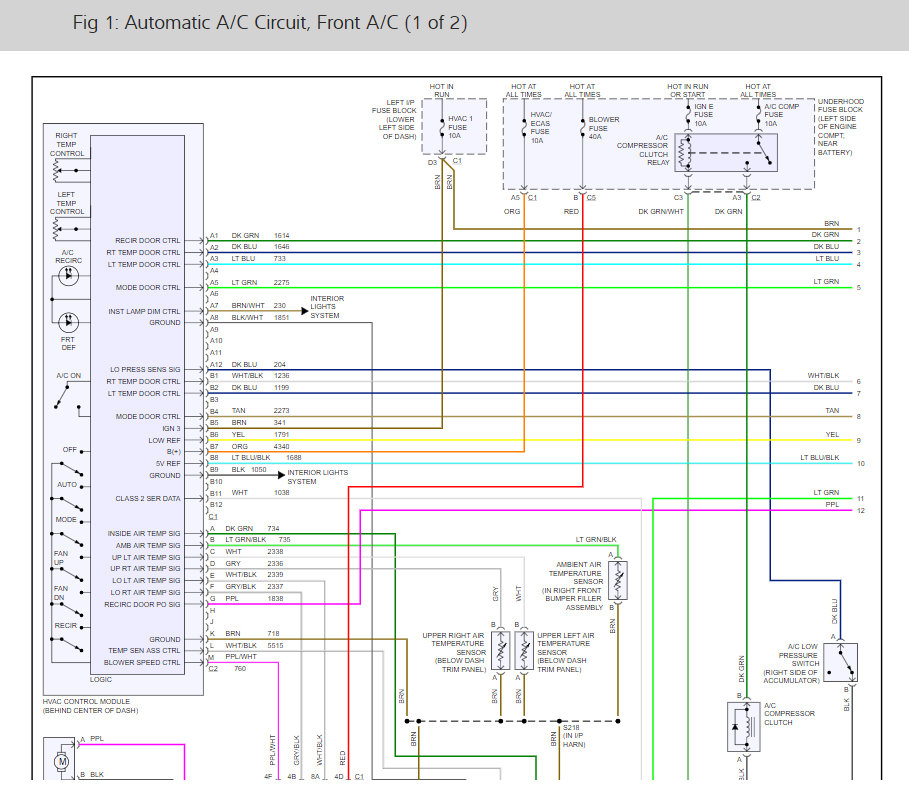Click the LO PRESS SENS SIG label
Screen dimensions: 909x804
(x=146, y=369)
